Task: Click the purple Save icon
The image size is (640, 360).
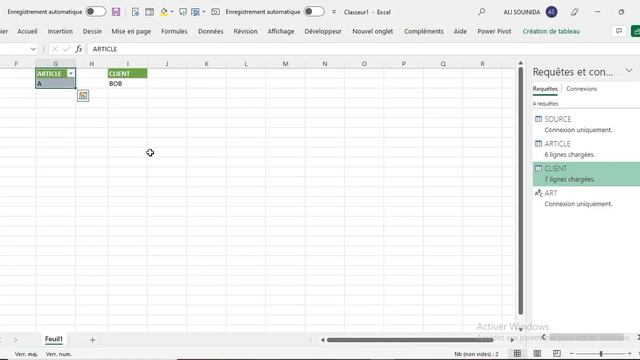Action: click(116, 12)
